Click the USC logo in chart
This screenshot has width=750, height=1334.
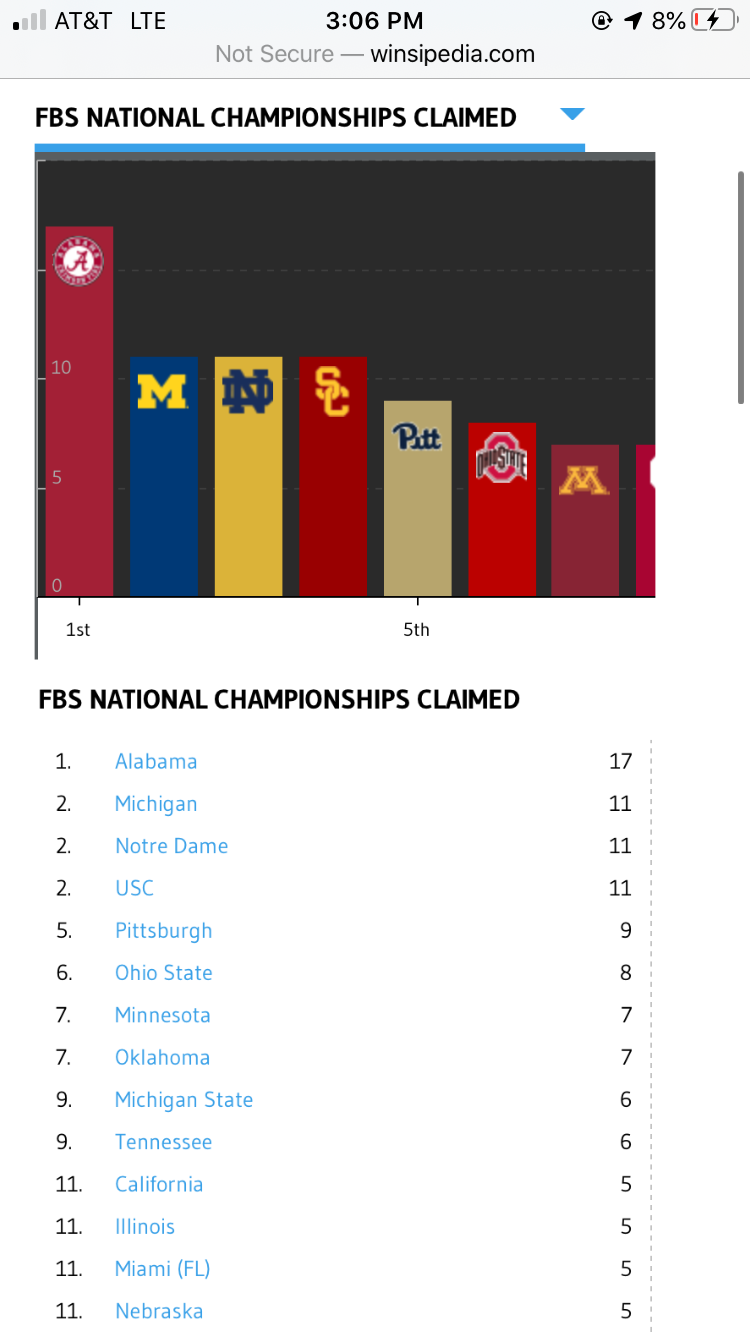point(332,391)
